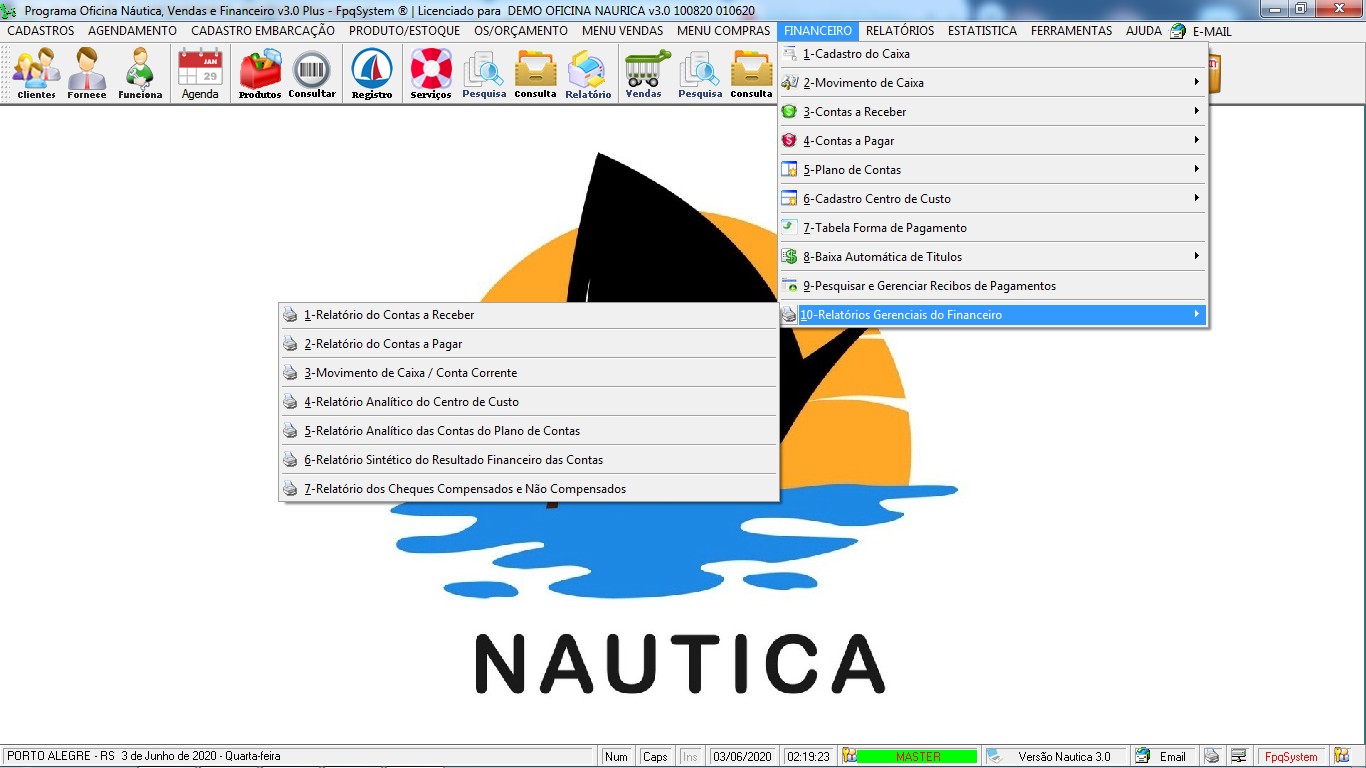Image resolution: width=1366 pixels, height=768 pixels.
Task: Choose 4-Relatório Analítico do Centro de Custo
Action: click(528, 402)
